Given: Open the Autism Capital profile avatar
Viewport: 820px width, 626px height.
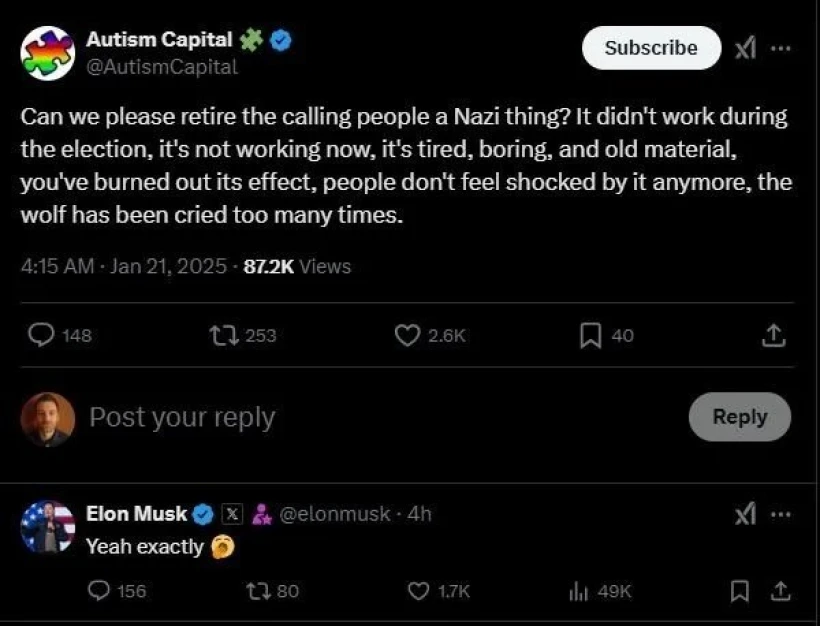Looking at the screenshot, I should 47,52.
